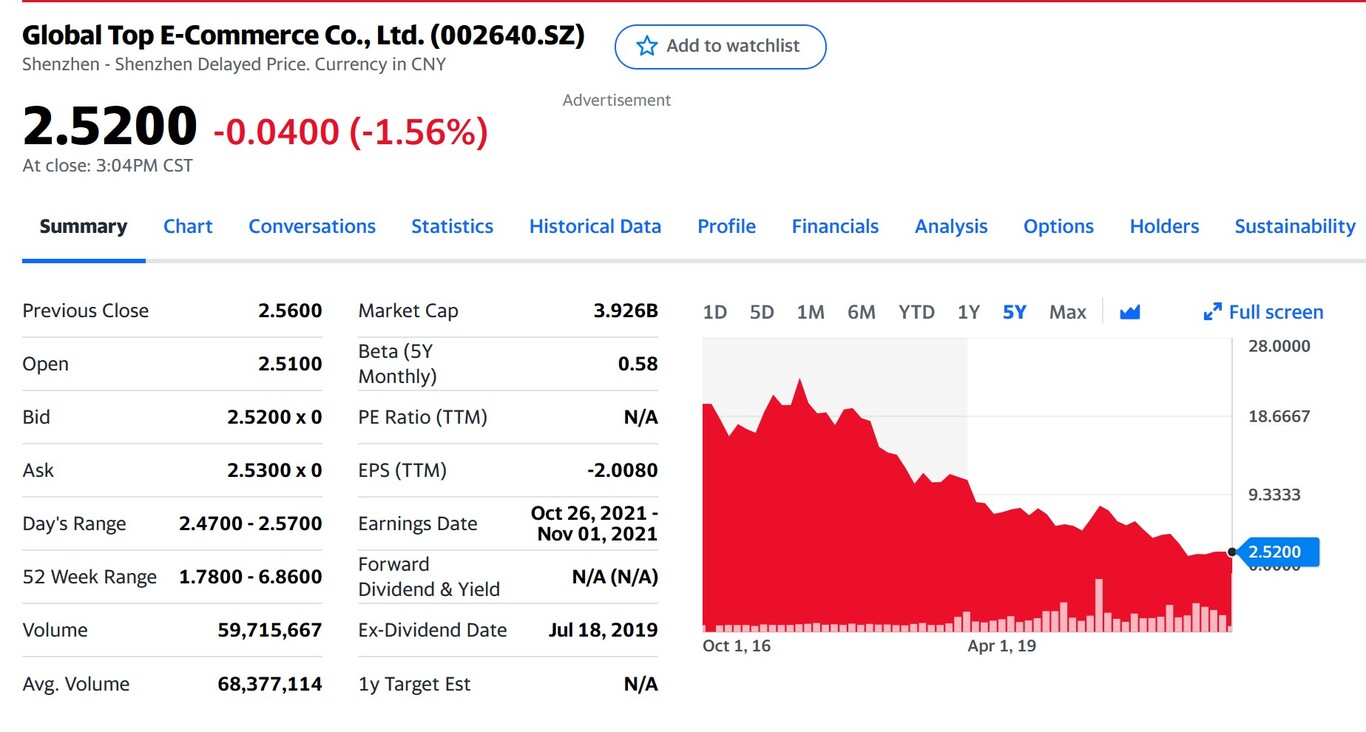
Task: Click the Beta (5Y Monthly) label
Action: (x=397, y=364)
